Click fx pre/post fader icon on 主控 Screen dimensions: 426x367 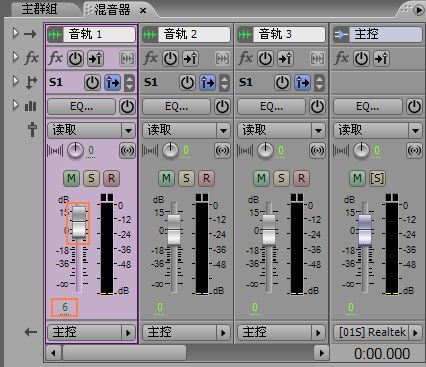(381, 59)
